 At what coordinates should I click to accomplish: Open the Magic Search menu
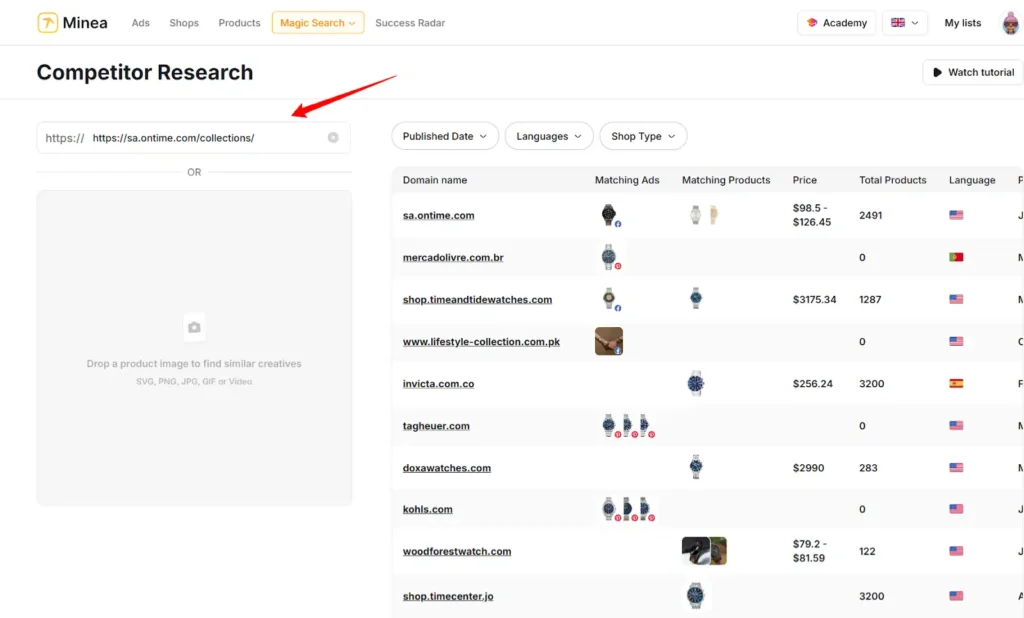coord(317,23)
